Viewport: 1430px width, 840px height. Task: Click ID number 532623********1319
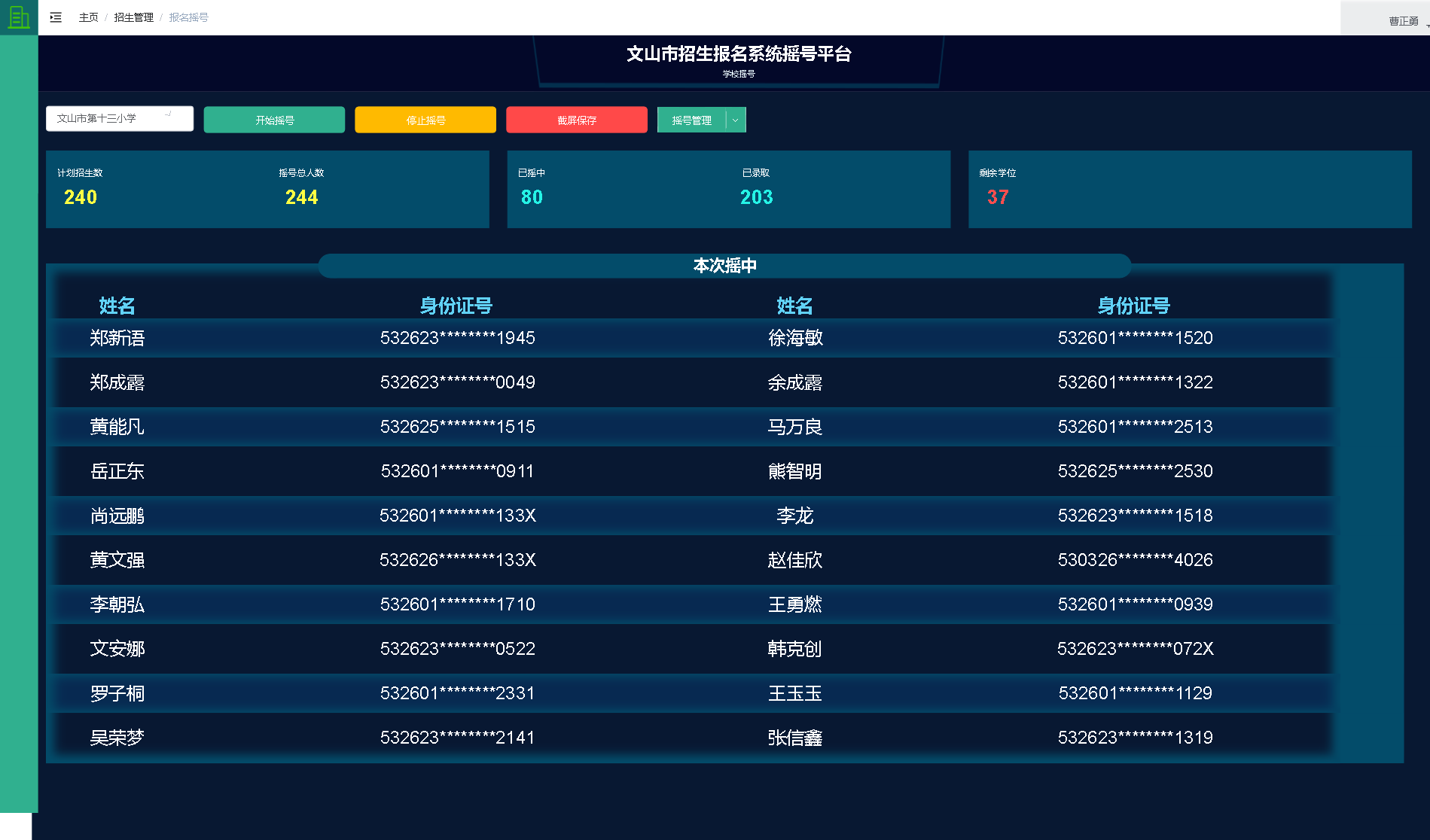point(1135,738)
